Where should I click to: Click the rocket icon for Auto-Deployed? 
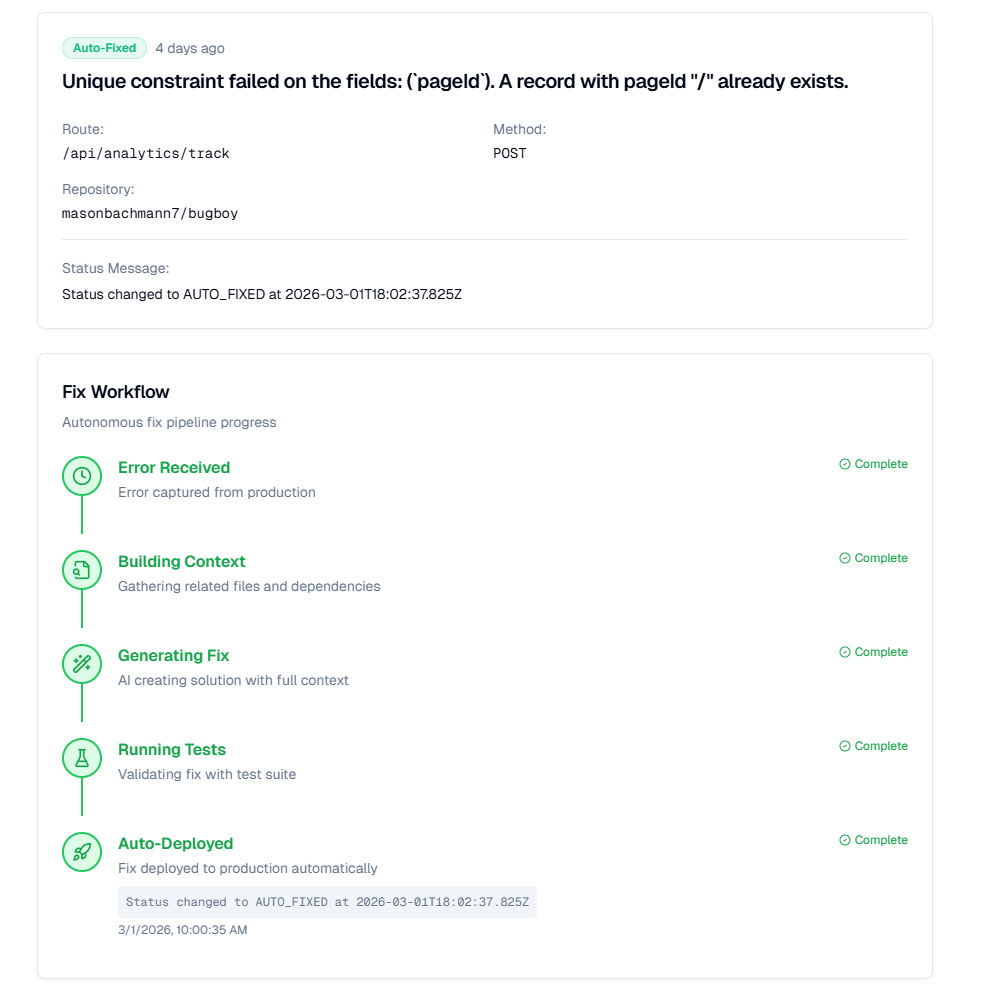pos(82,852)
